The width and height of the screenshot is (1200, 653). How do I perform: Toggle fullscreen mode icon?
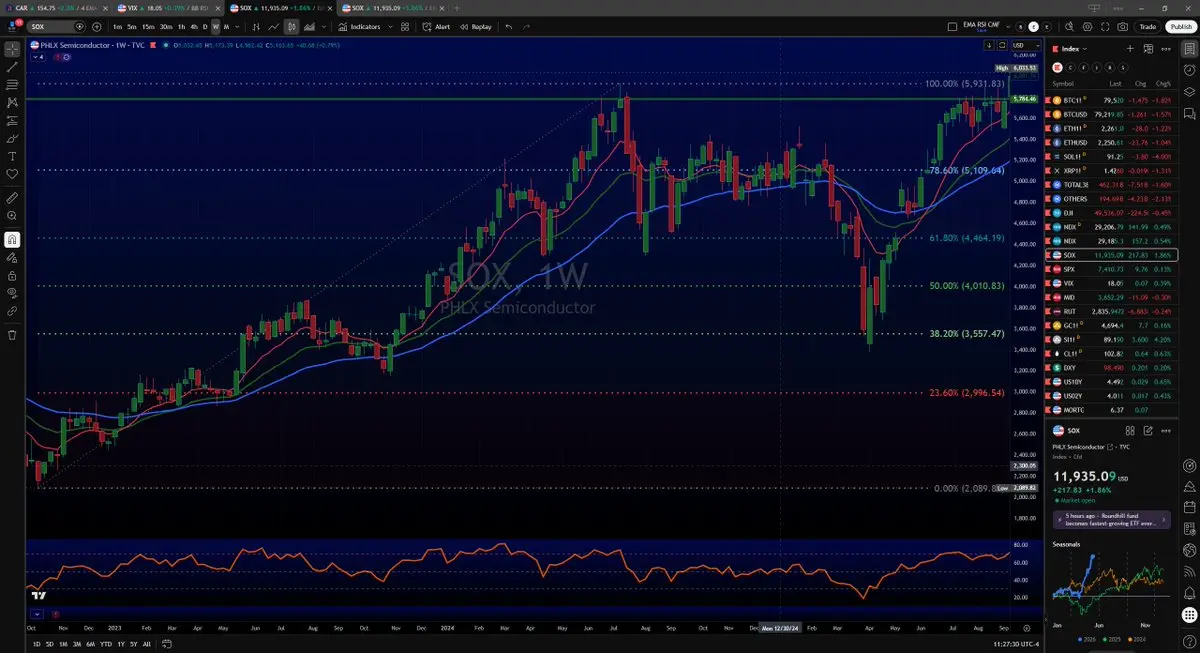pyautogui.click(x=1106, y=26)
